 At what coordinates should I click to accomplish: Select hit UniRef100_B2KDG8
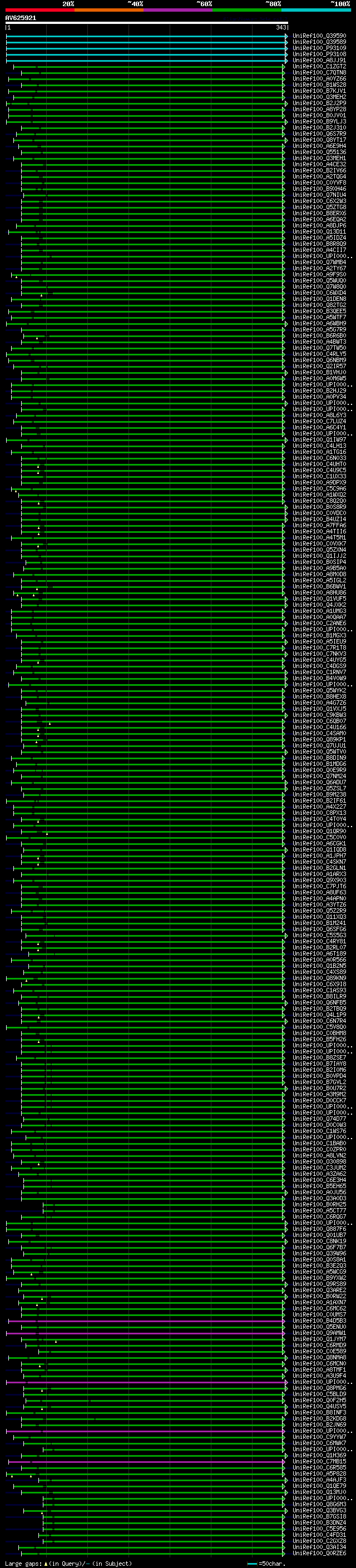click(319, 1418)
